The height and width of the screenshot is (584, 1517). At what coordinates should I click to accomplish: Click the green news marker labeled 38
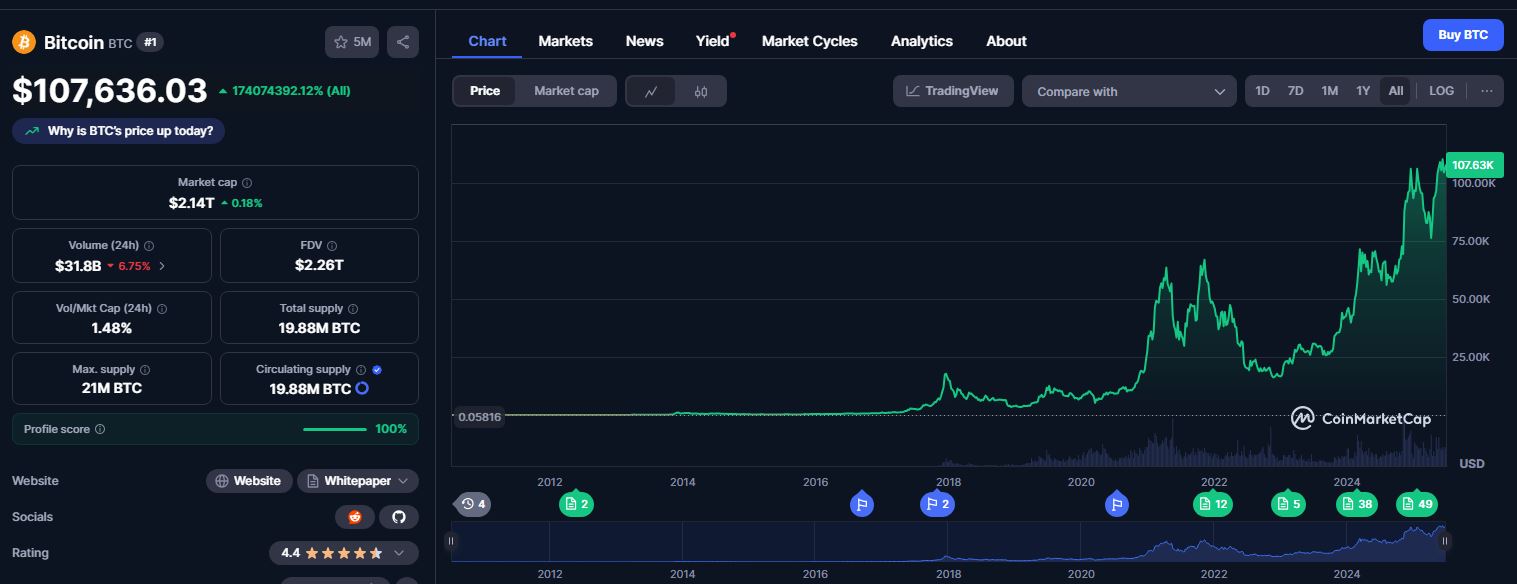tap(1357, 504)
